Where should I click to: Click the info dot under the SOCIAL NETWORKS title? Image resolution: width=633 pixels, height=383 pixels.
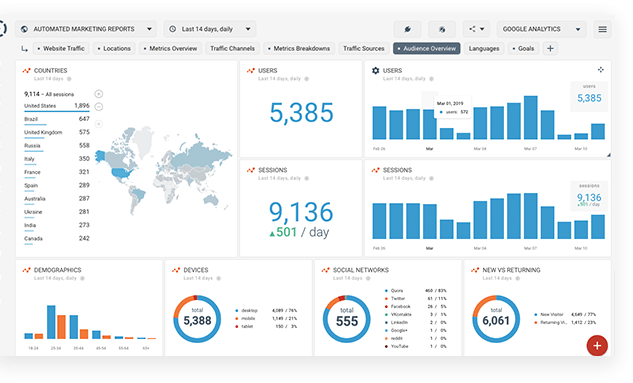click(368, 278)
